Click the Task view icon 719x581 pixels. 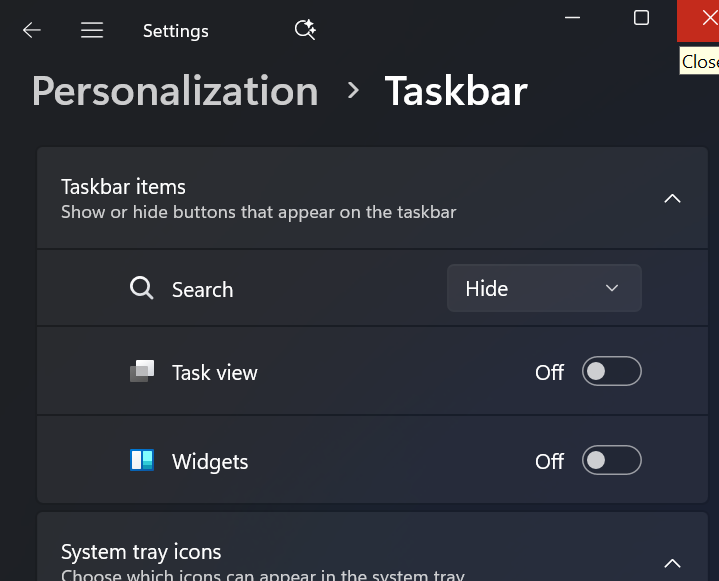(x=142, y=372)
